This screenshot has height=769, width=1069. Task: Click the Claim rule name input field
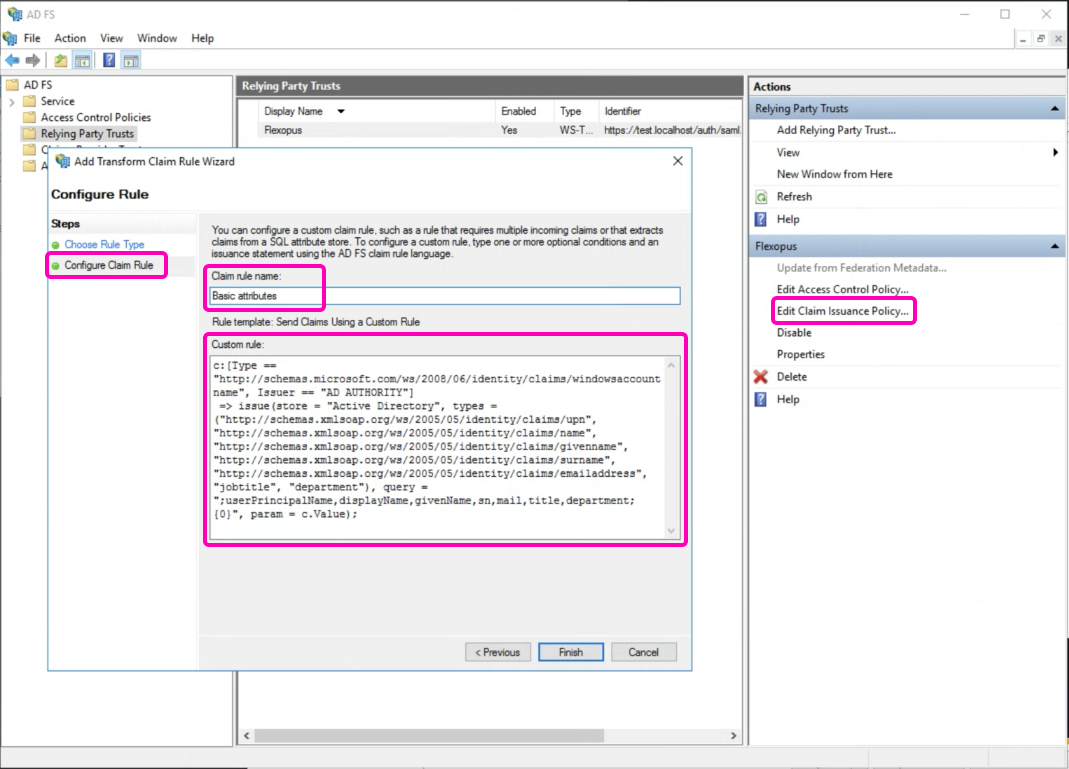tap(444, 296)
